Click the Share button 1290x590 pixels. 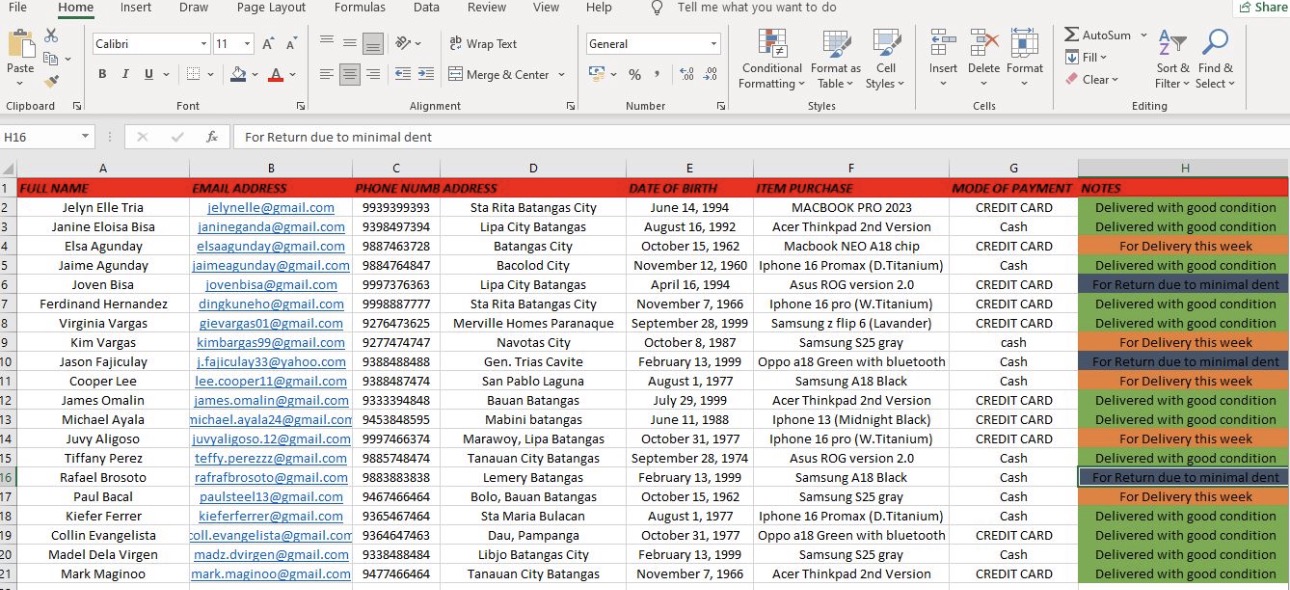tap(1262, 8)
